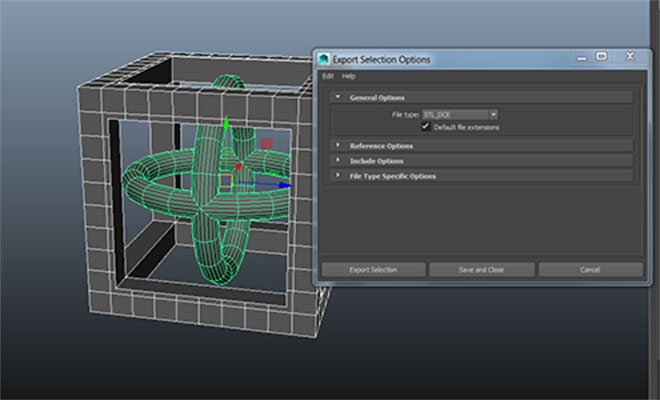Click the Export Selection Options title text
This screenshot has height=400, width=660.
[x=381, y=60]
